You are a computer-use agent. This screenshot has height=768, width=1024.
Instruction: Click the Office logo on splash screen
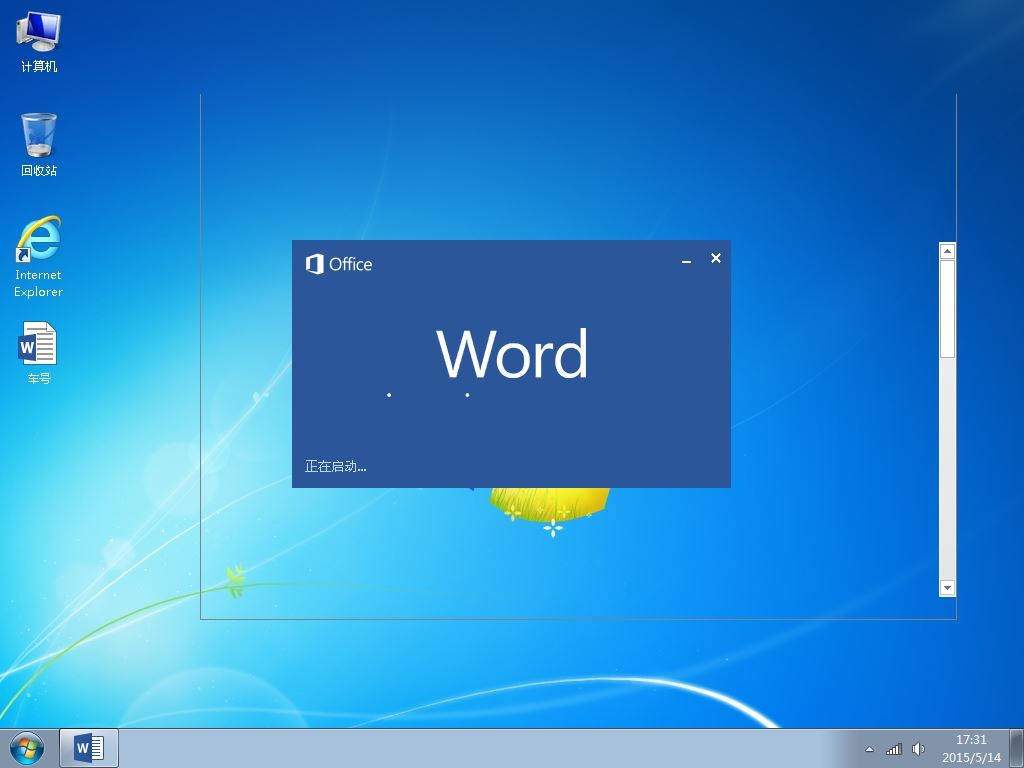point(339,264)
